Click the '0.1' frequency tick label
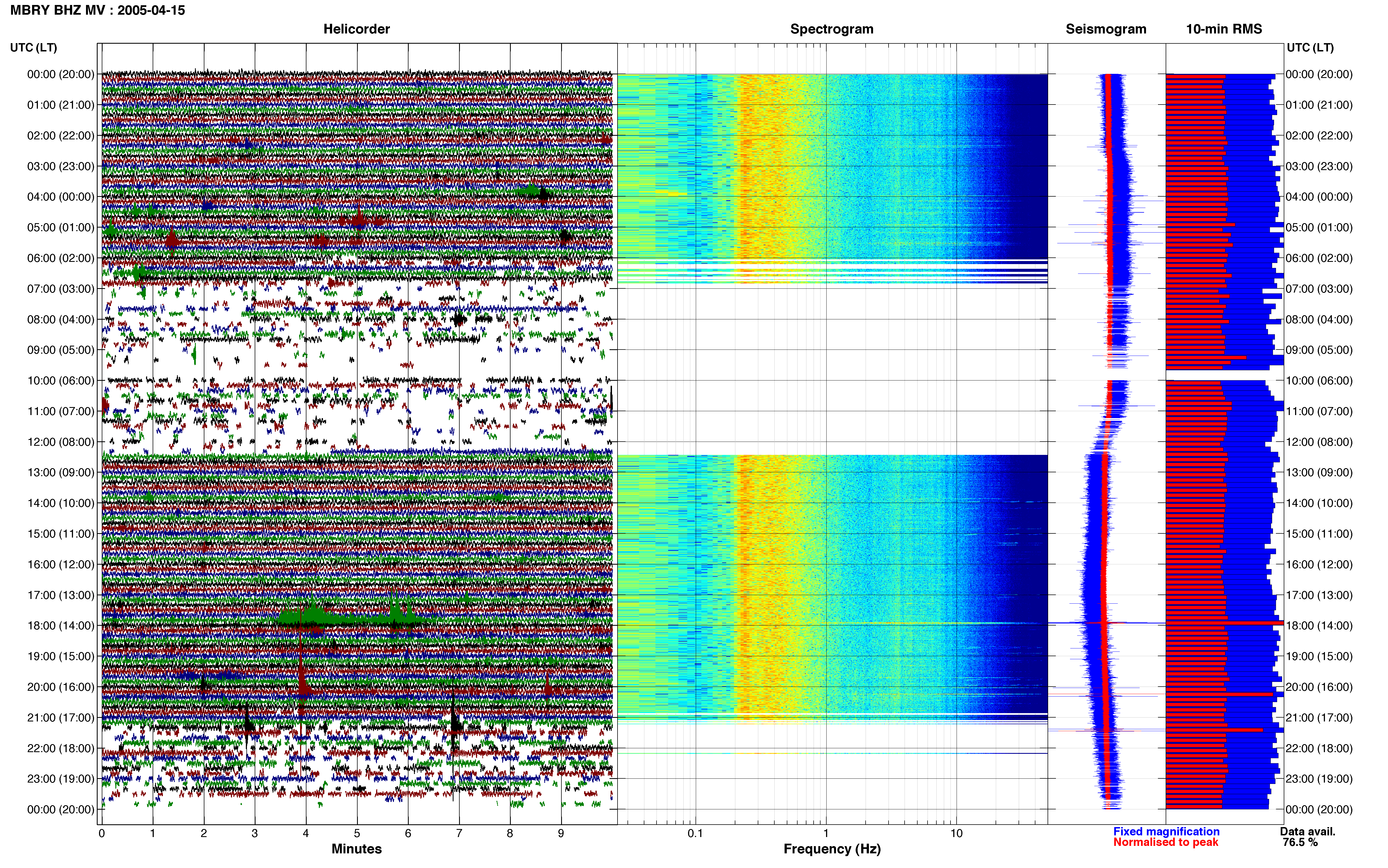The image size is (1388, 868). click(x=695, y=833)
